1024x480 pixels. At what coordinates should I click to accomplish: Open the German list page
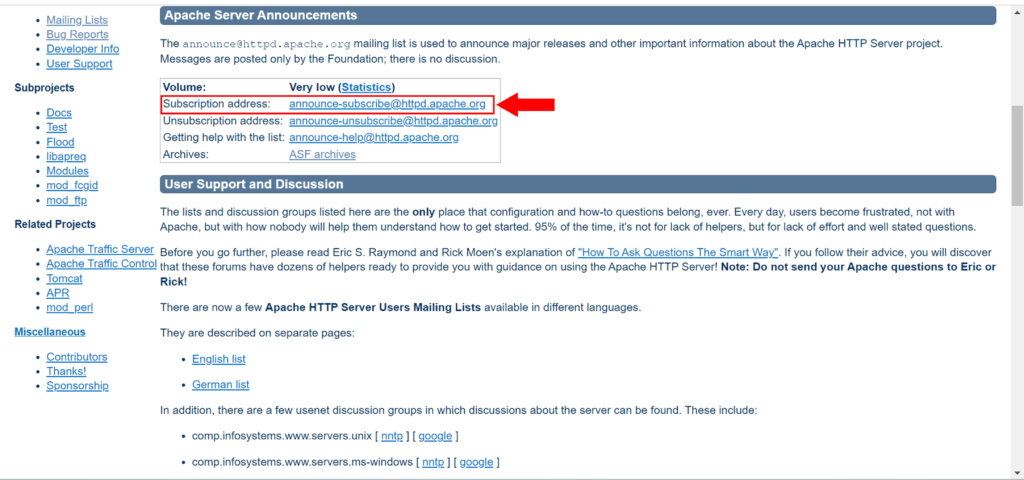pos(220,385)
